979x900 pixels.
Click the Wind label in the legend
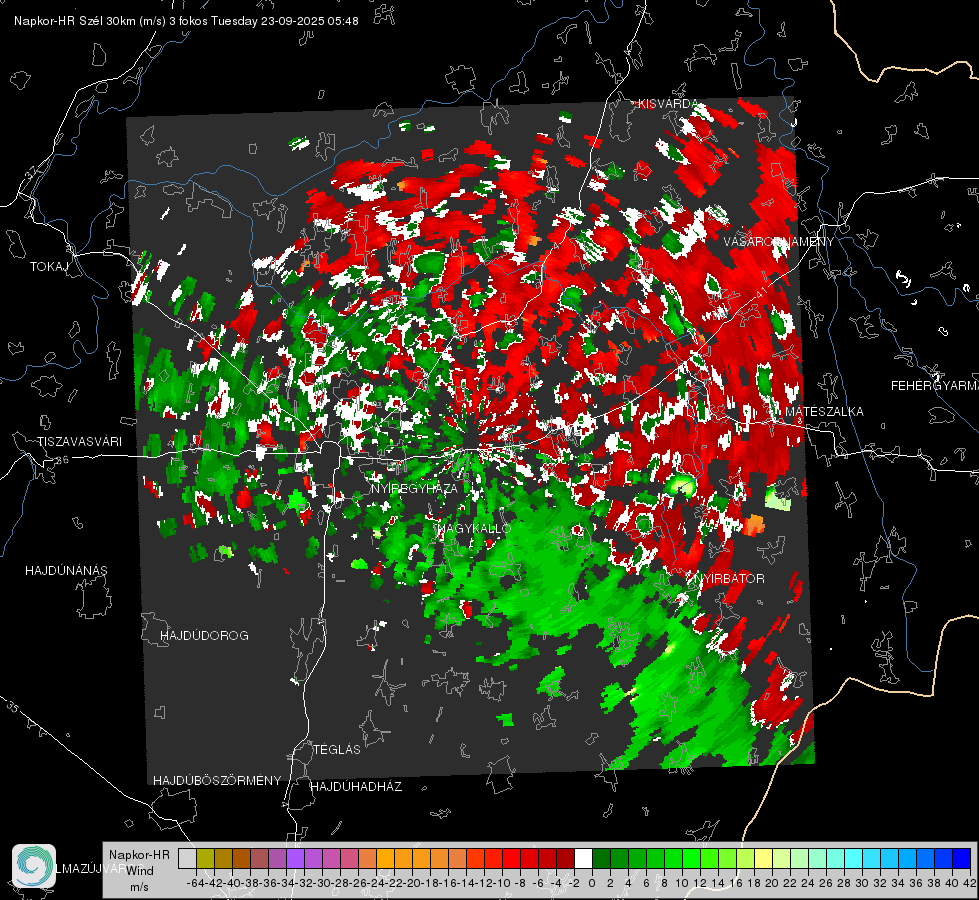pyautogui.click(x=140, y=871)
